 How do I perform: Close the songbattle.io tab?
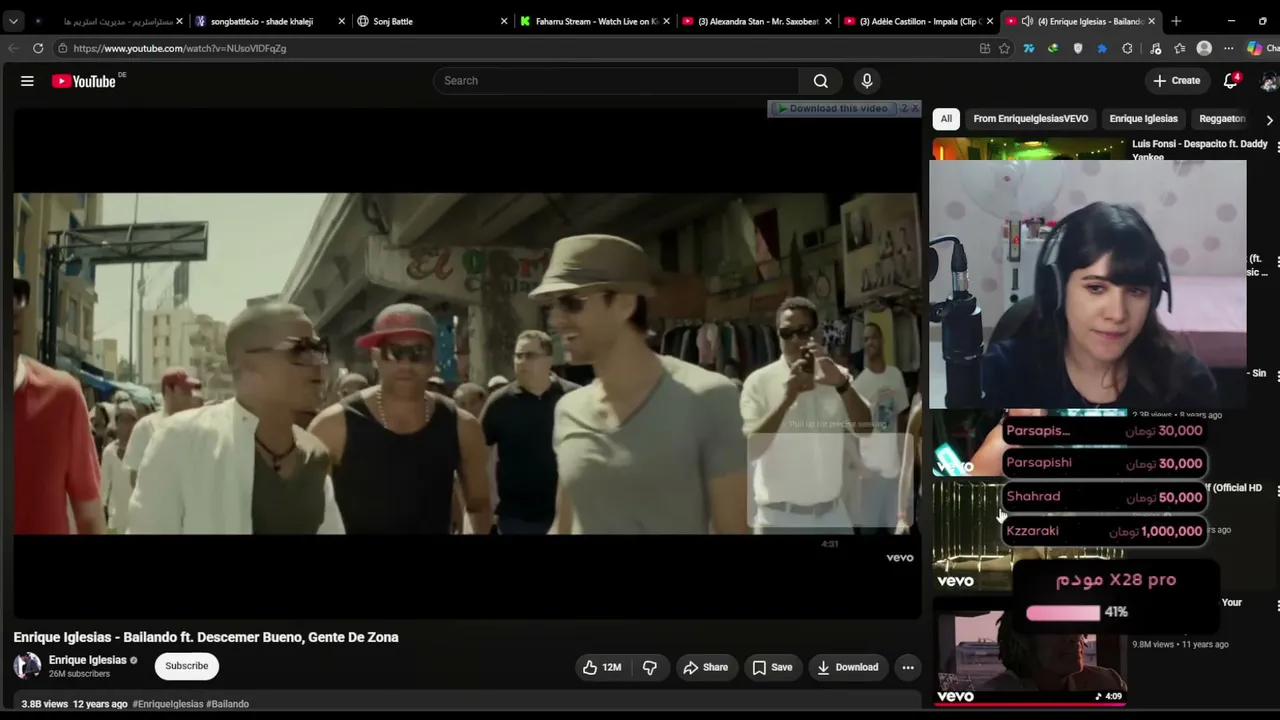[x=341, y=21]
